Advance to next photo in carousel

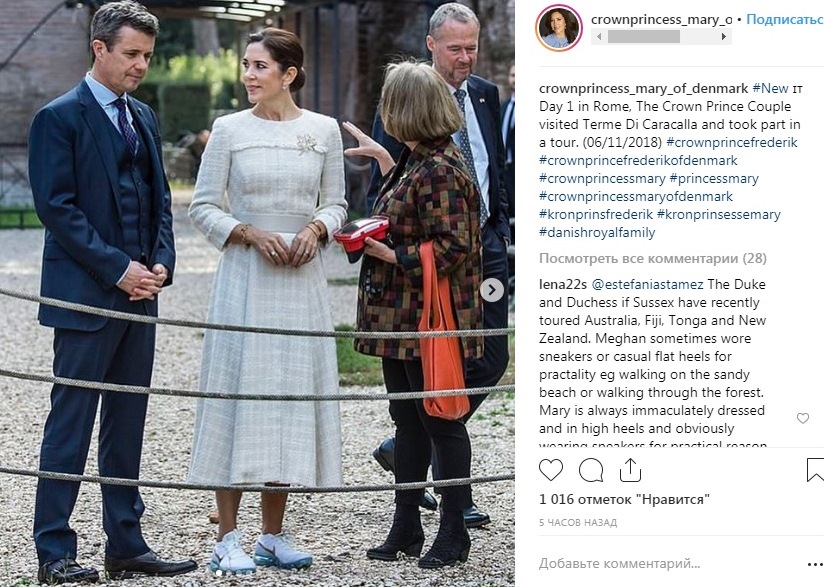click(x=491, y=290)
